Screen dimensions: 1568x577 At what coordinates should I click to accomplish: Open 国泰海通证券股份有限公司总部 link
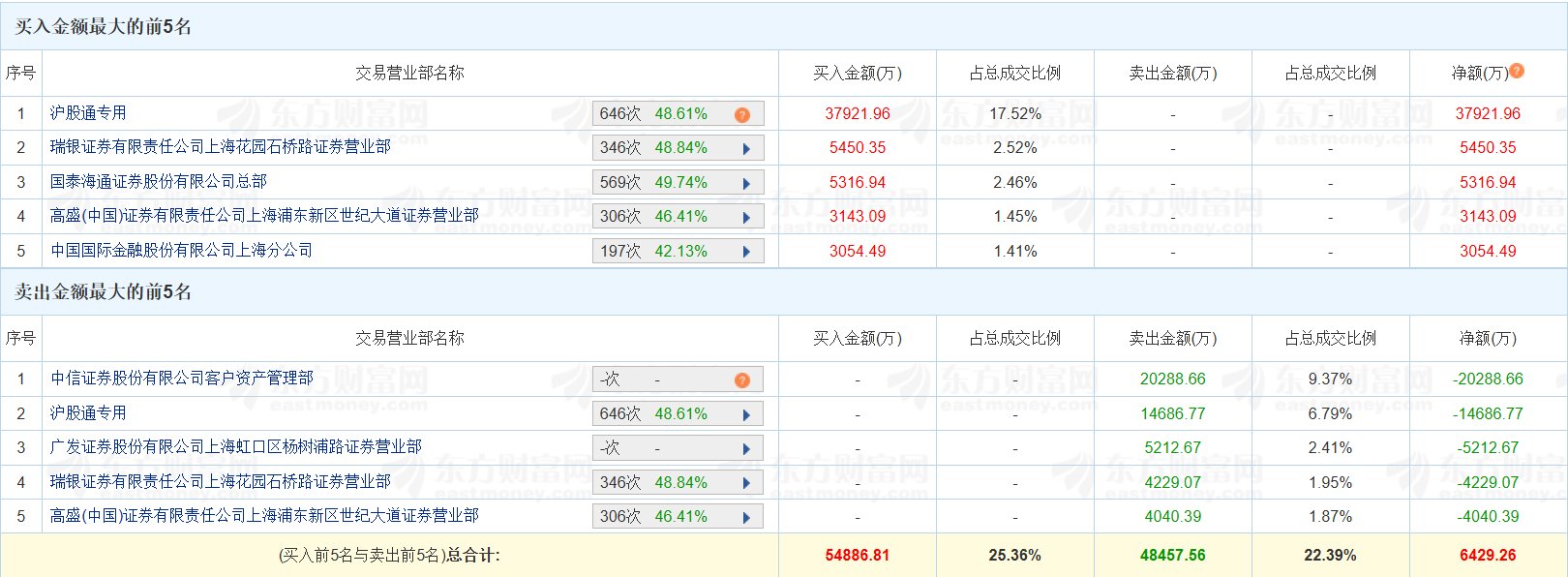[x=159, y=182]
